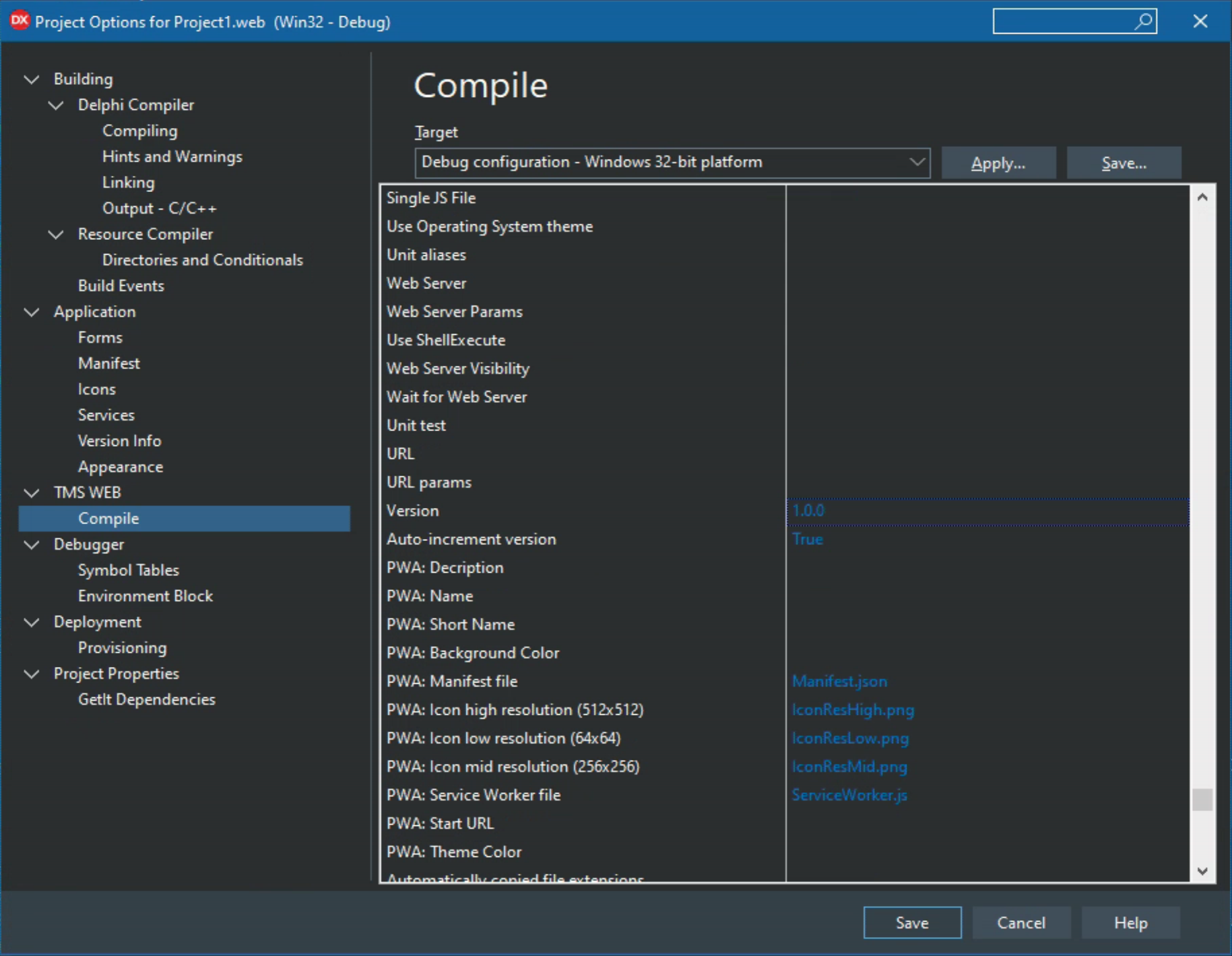Screen dimensions: 1232x956
Task: Click the DX application icon in title bar
Action: [19, 21]
